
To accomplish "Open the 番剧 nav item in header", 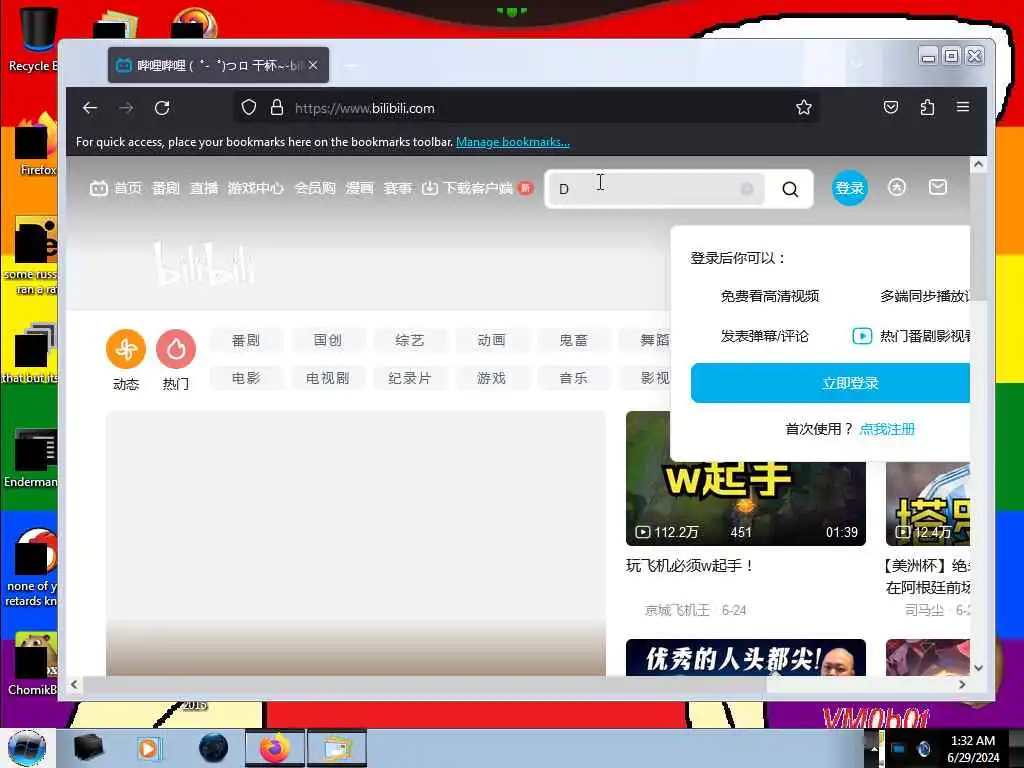I will 166,189.
